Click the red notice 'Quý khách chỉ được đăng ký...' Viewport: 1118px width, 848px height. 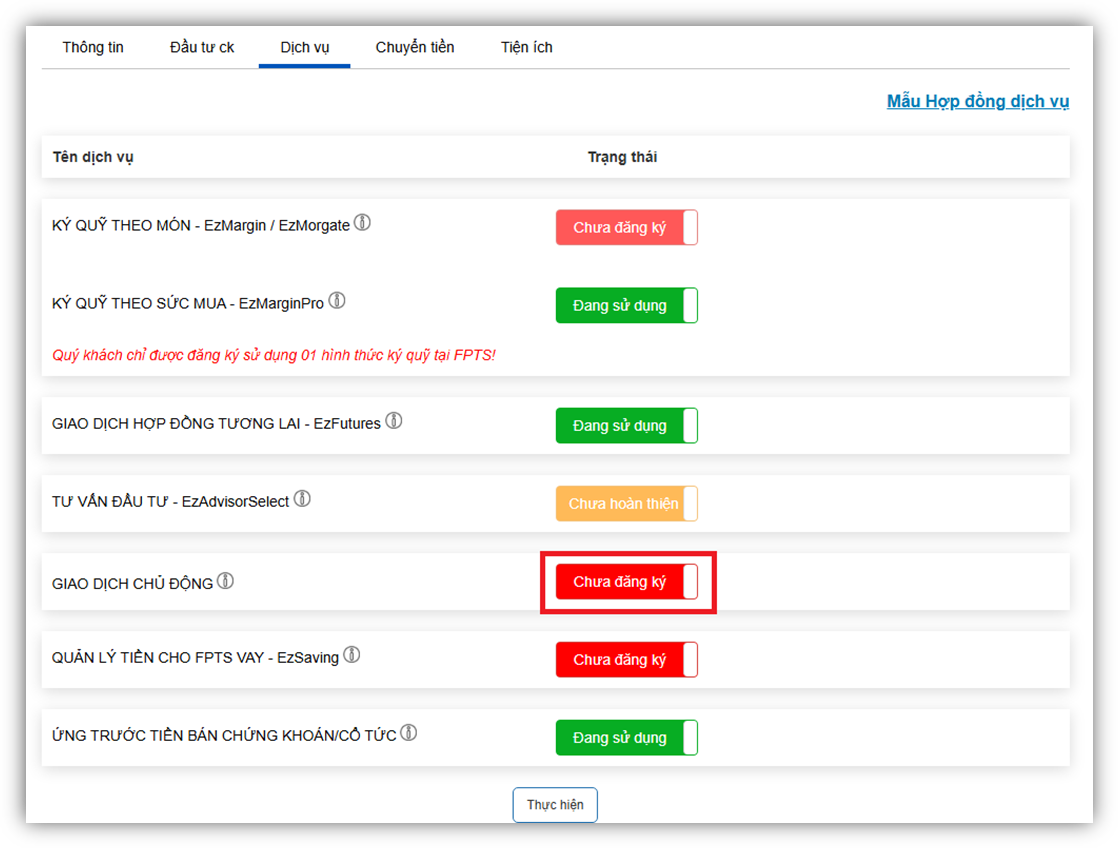coord(274,355)
